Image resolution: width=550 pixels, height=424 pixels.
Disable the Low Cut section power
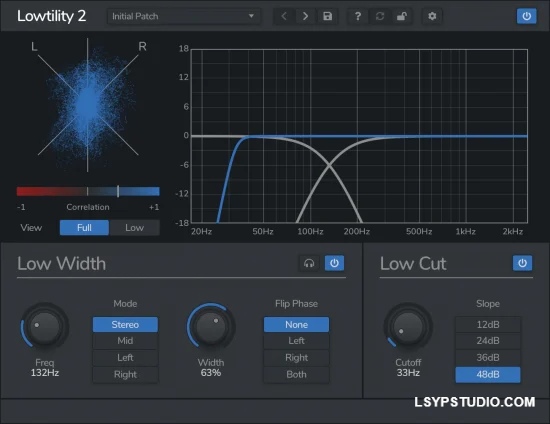pyautogui.click(x=522, y=263)
